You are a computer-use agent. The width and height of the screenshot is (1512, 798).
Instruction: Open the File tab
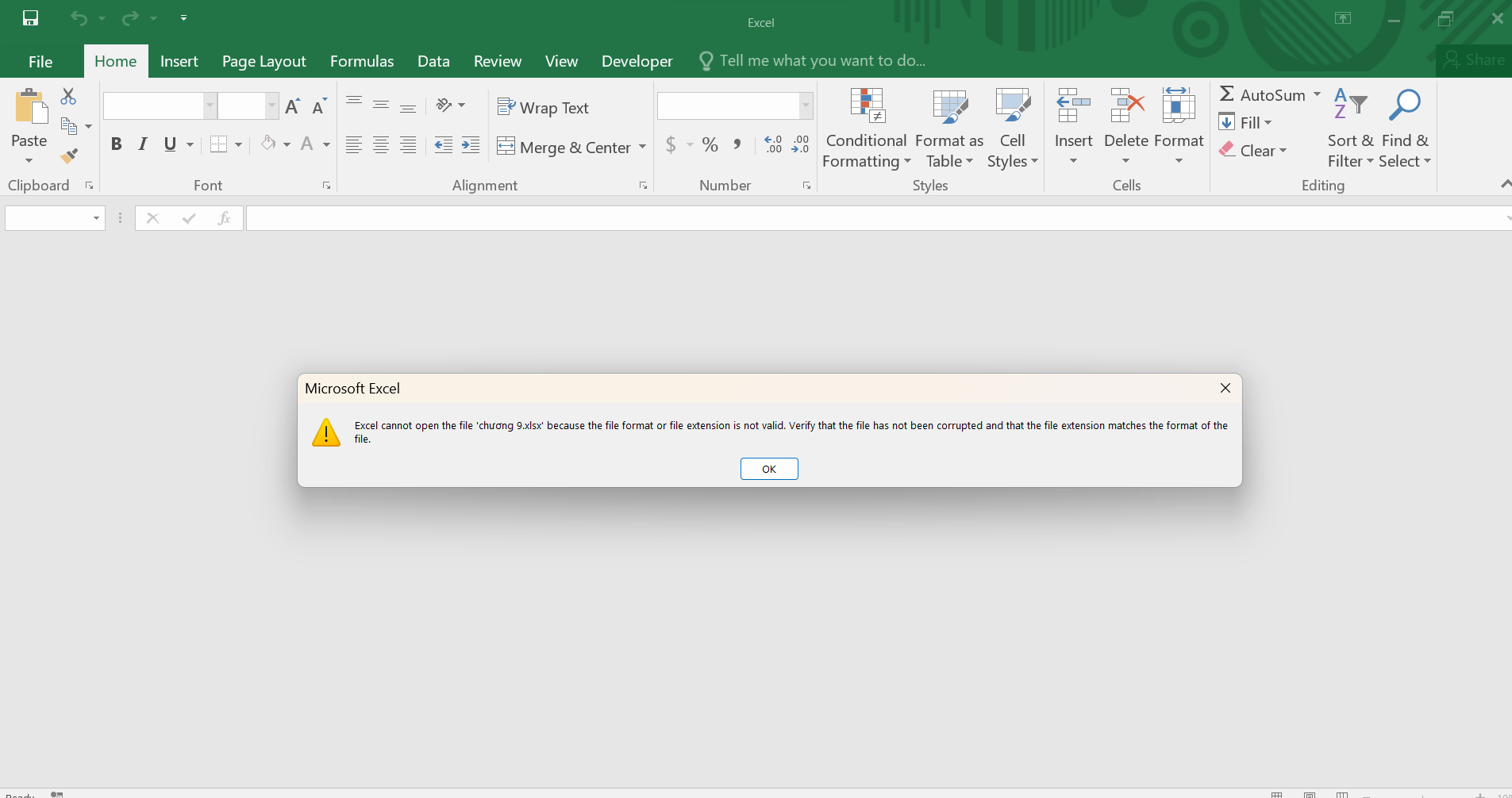40,61
